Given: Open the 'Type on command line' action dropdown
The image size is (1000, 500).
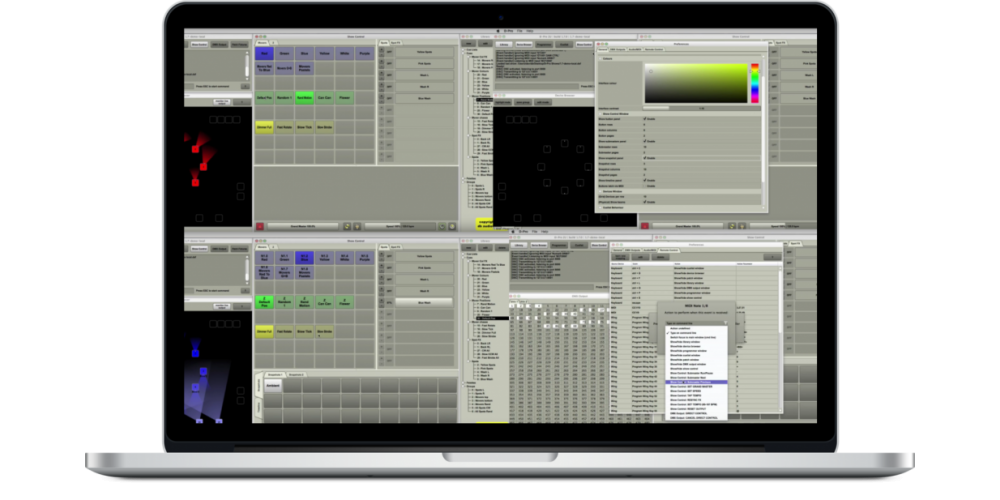Looking at the screenshot, I should [697, 323].
